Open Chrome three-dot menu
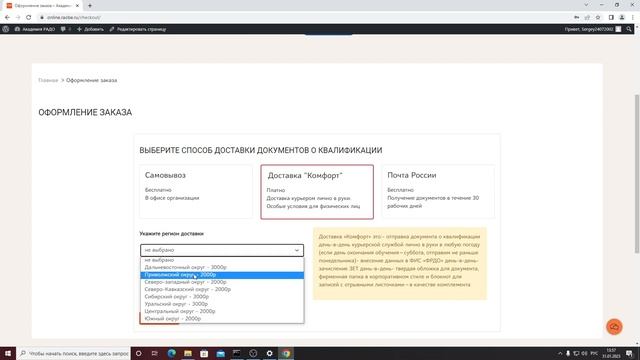Screen dimensions: 640x360 pyautogui.click(x=633, y=18)
